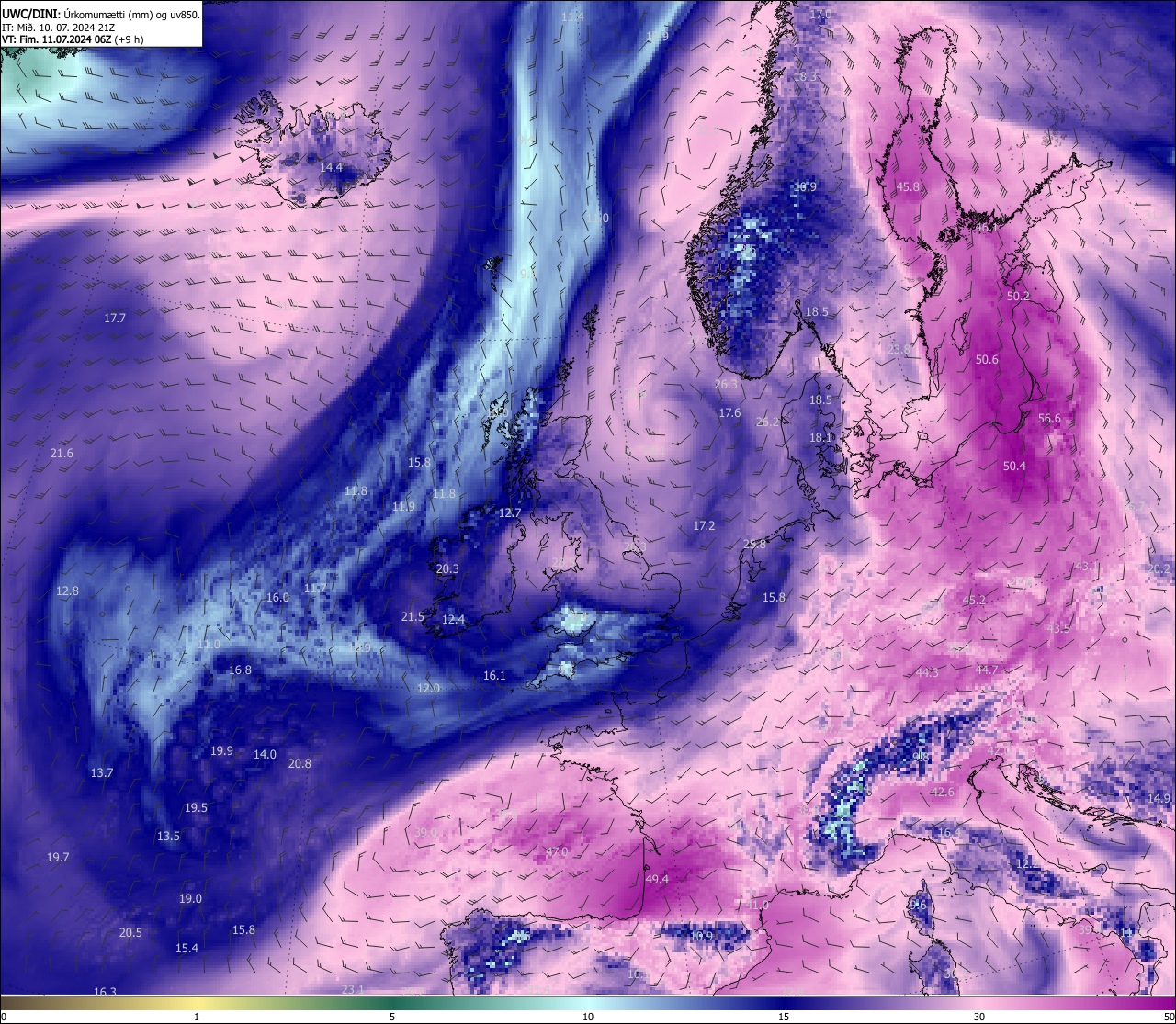Click the 56.6 peak value

coord(1049,418)
